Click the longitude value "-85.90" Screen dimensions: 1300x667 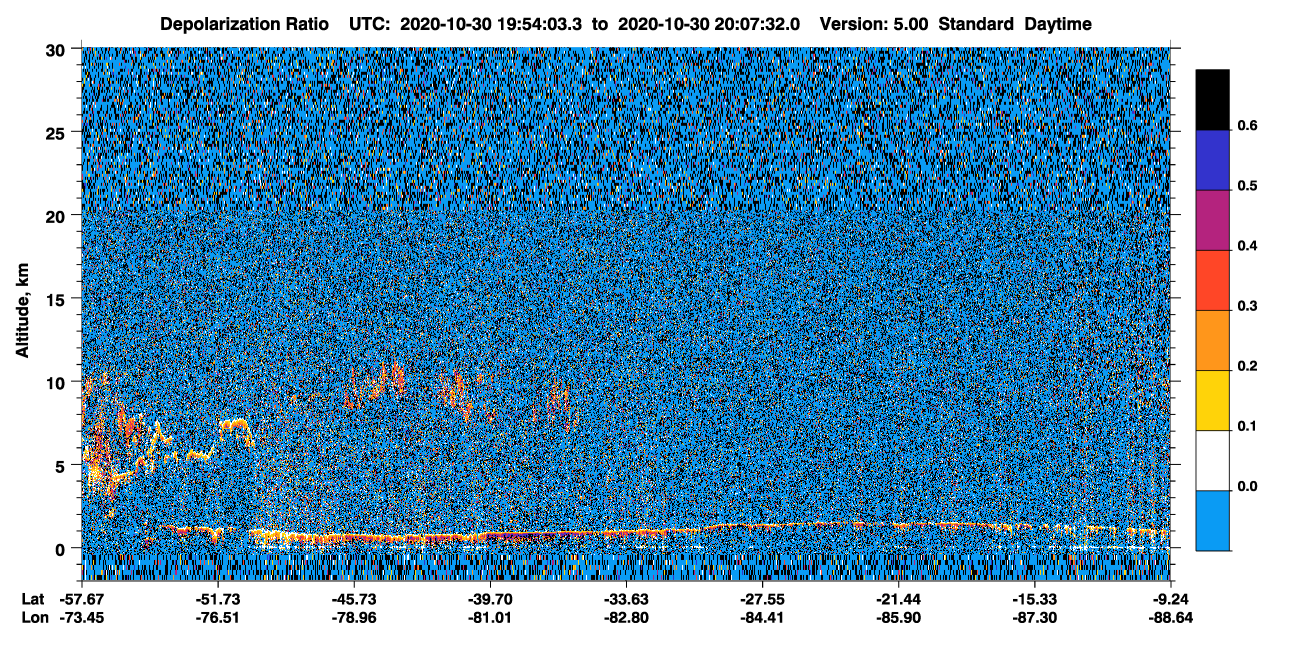point(899,617)
